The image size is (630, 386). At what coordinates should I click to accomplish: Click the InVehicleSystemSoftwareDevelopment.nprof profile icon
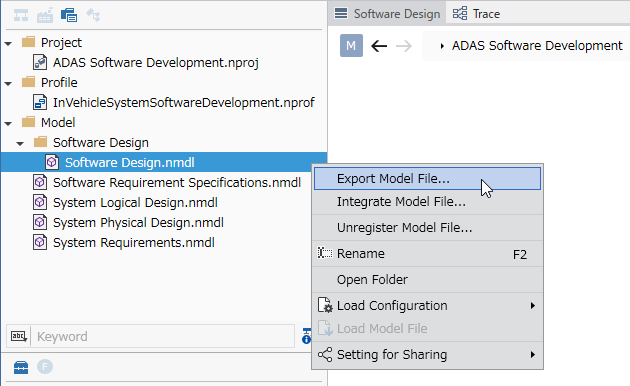[40, 102]
